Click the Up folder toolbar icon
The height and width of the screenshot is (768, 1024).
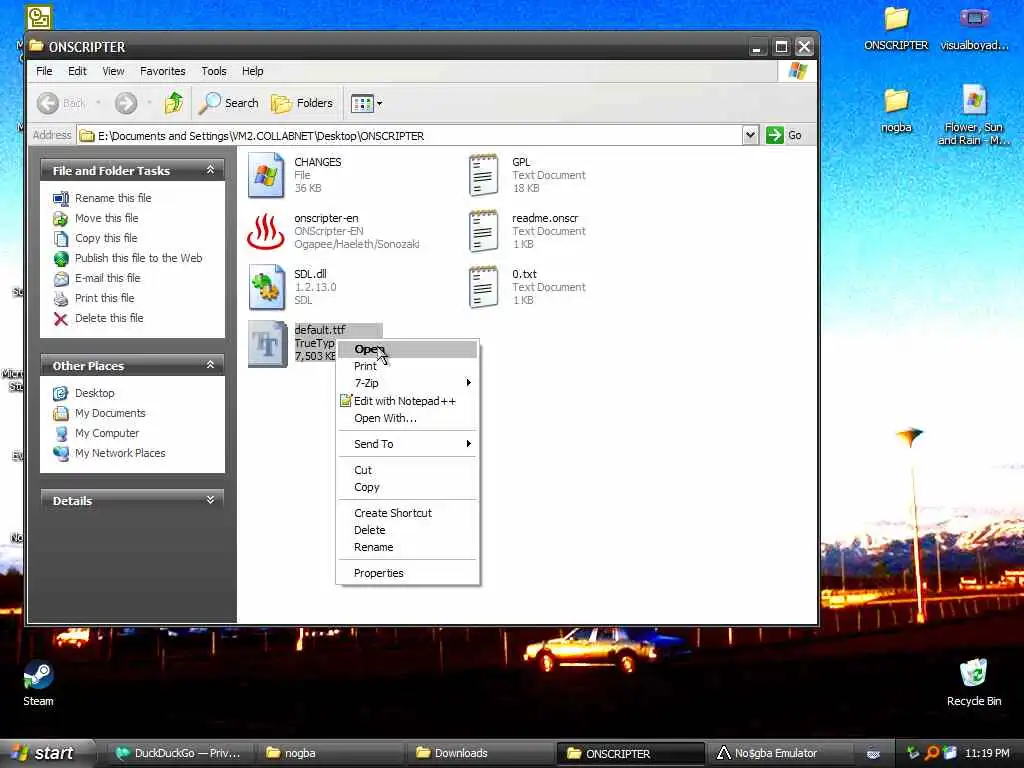[174, 103]
